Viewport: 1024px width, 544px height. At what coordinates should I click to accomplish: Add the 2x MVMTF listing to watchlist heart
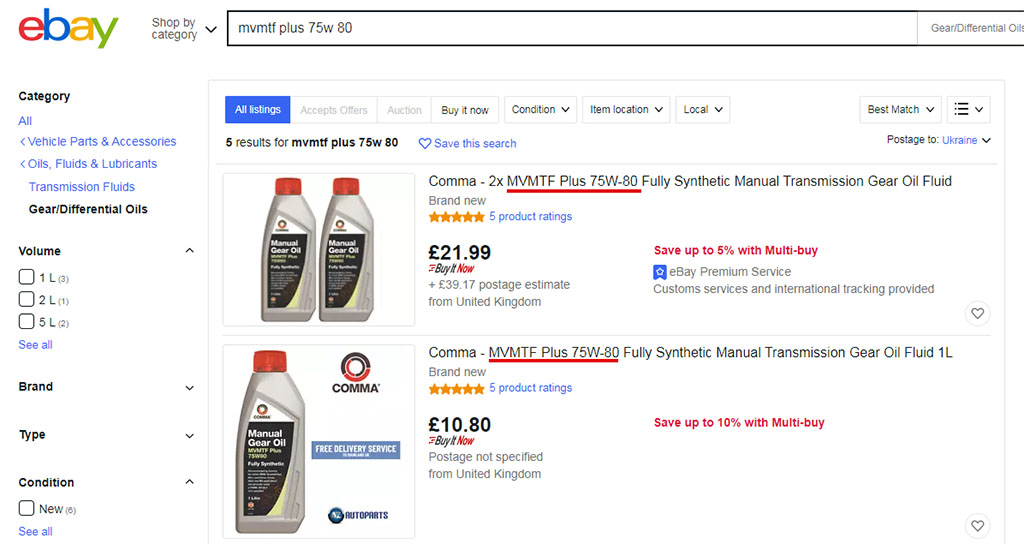(x=977, y=313)
